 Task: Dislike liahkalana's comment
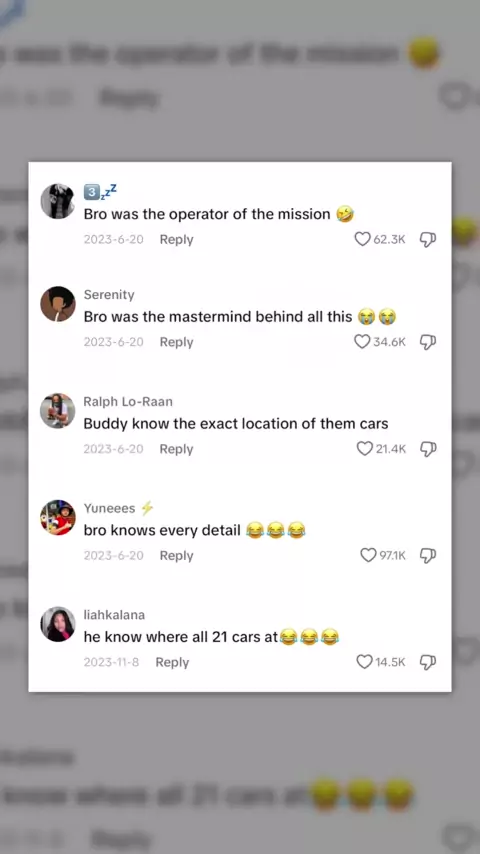428,662
